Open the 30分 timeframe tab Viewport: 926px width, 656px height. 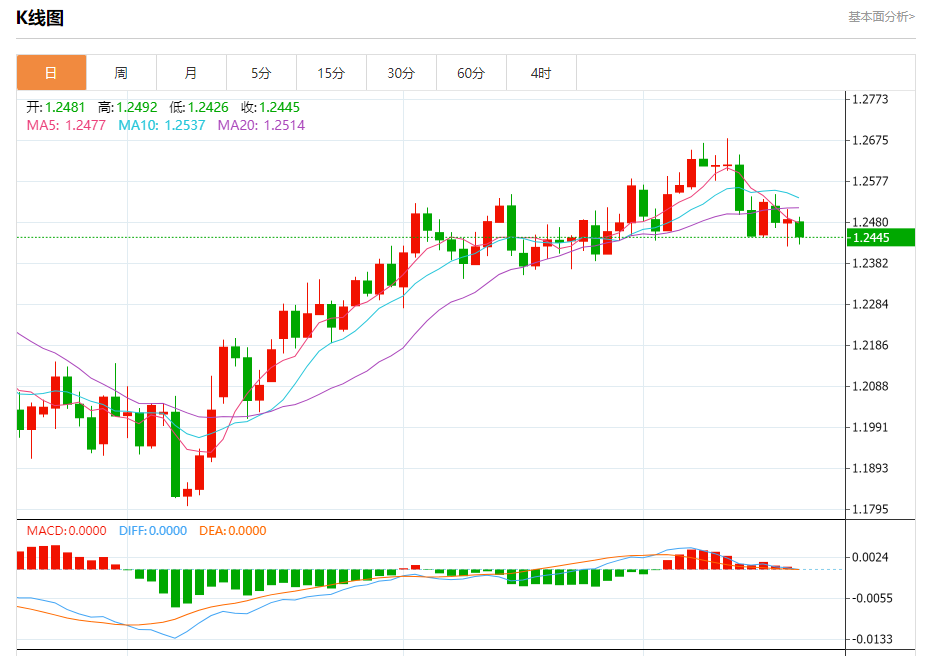click(x=401, y=73)
